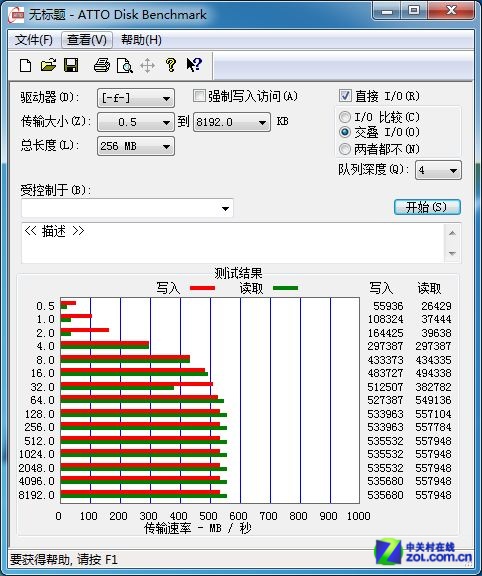
Task: Click description box scroll up arrow
Action: tap(452, 233)
